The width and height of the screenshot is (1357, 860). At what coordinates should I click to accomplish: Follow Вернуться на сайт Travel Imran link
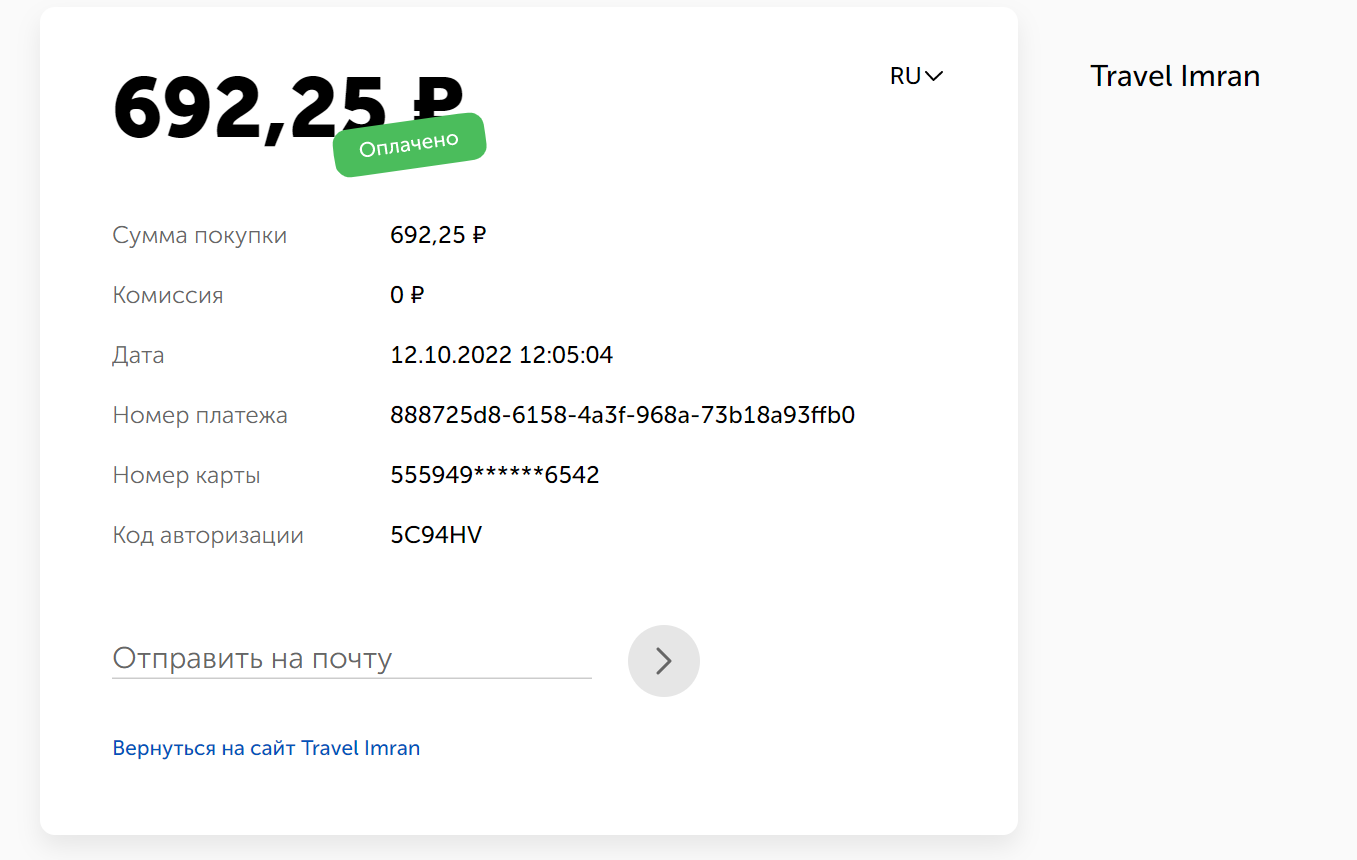[266, 748]
